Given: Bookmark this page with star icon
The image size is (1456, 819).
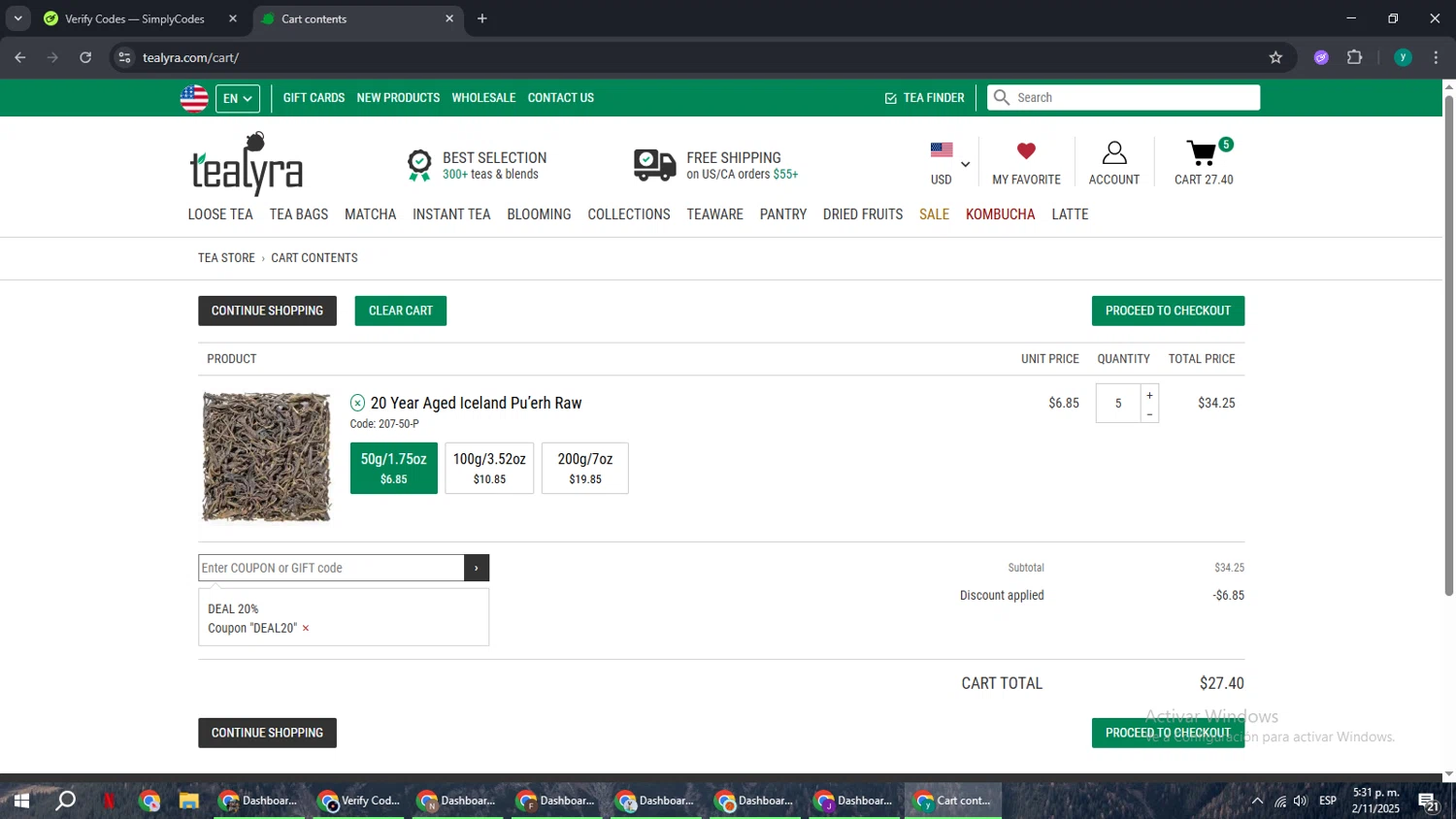Looking at the screenshot, I should [1275, 57].
